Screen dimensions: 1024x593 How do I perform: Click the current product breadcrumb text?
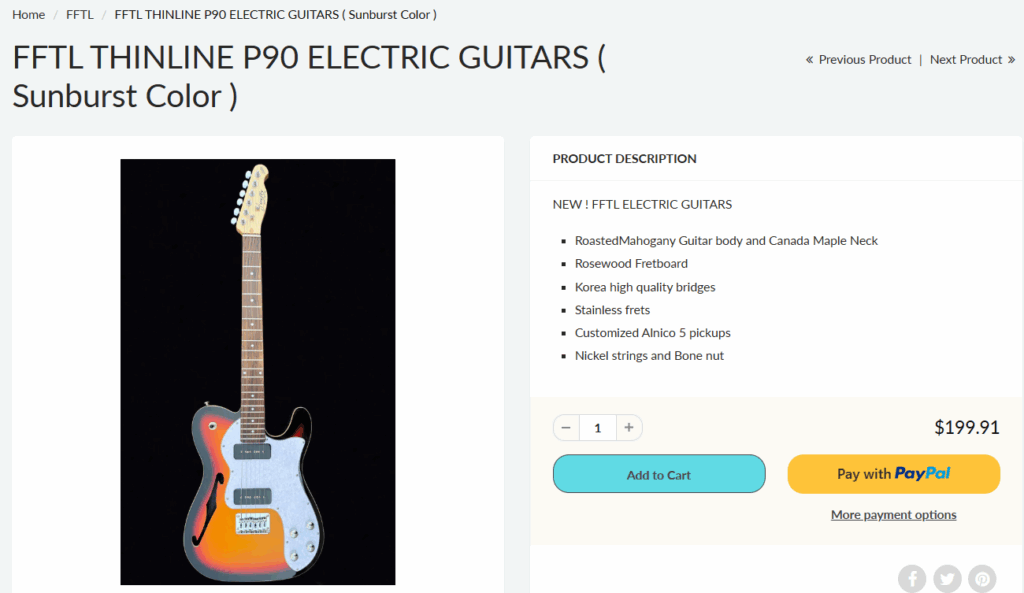pyautogui.click(x=275, y=15)
